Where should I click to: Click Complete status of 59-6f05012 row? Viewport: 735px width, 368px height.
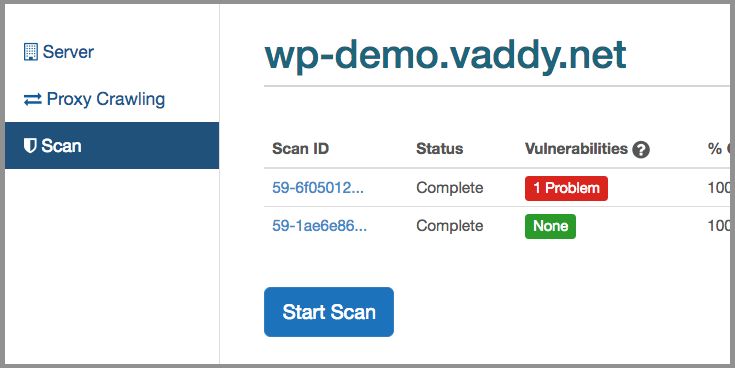(x=450, y=188)
